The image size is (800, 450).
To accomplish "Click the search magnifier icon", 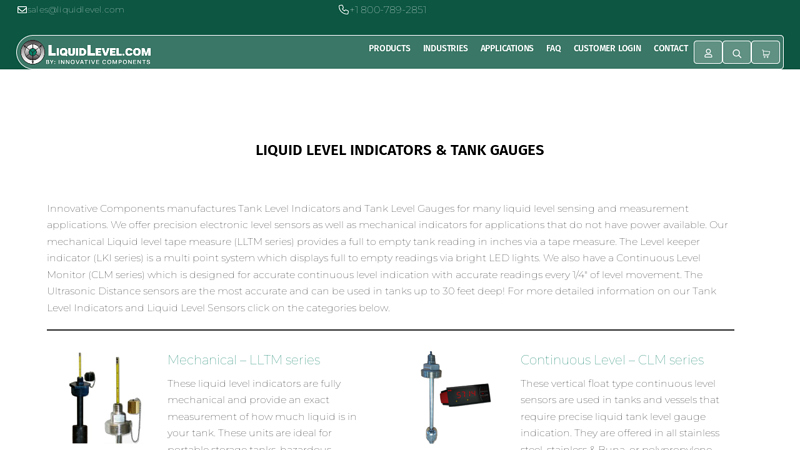I will pyautogui.click(x=737, y=53).
